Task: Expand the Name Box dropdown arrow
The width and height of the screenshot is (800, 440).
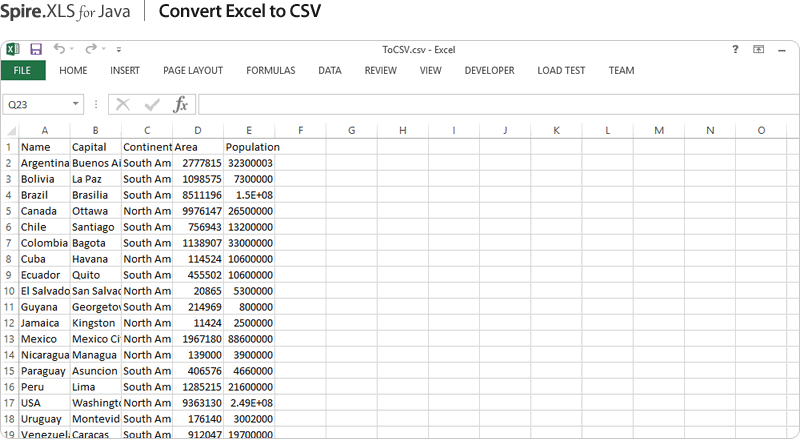Action: point(76,105)
